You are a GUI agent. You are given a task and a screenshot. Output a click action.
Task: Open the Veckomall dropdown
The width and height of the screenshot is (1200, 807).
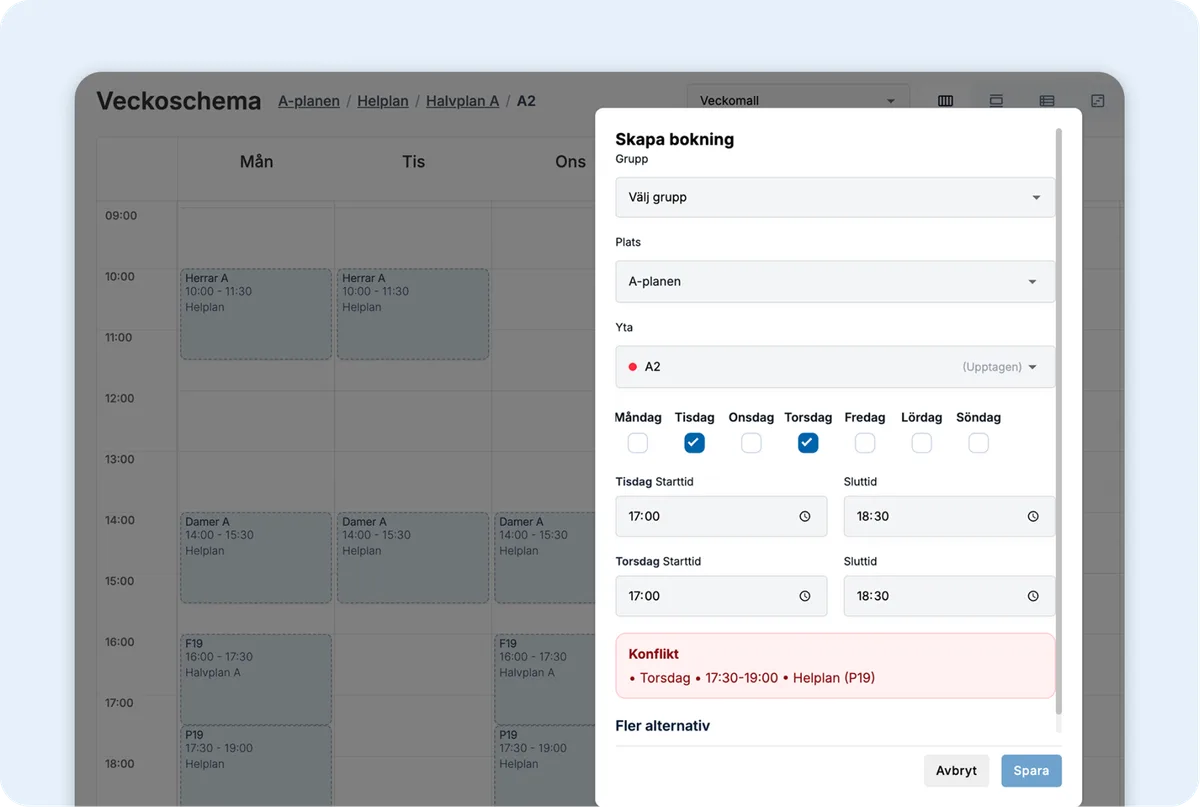(798, 101)
